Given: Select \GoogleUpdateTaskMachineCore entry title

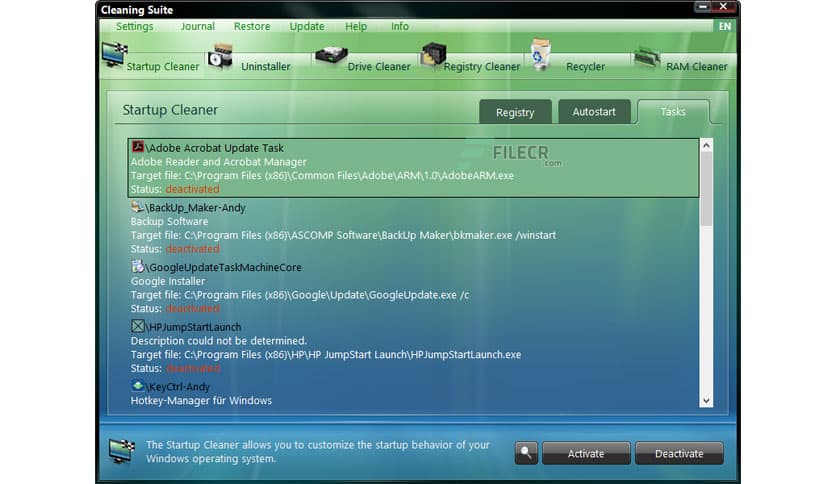Looking at the screenshot, I should coord(223,267).
